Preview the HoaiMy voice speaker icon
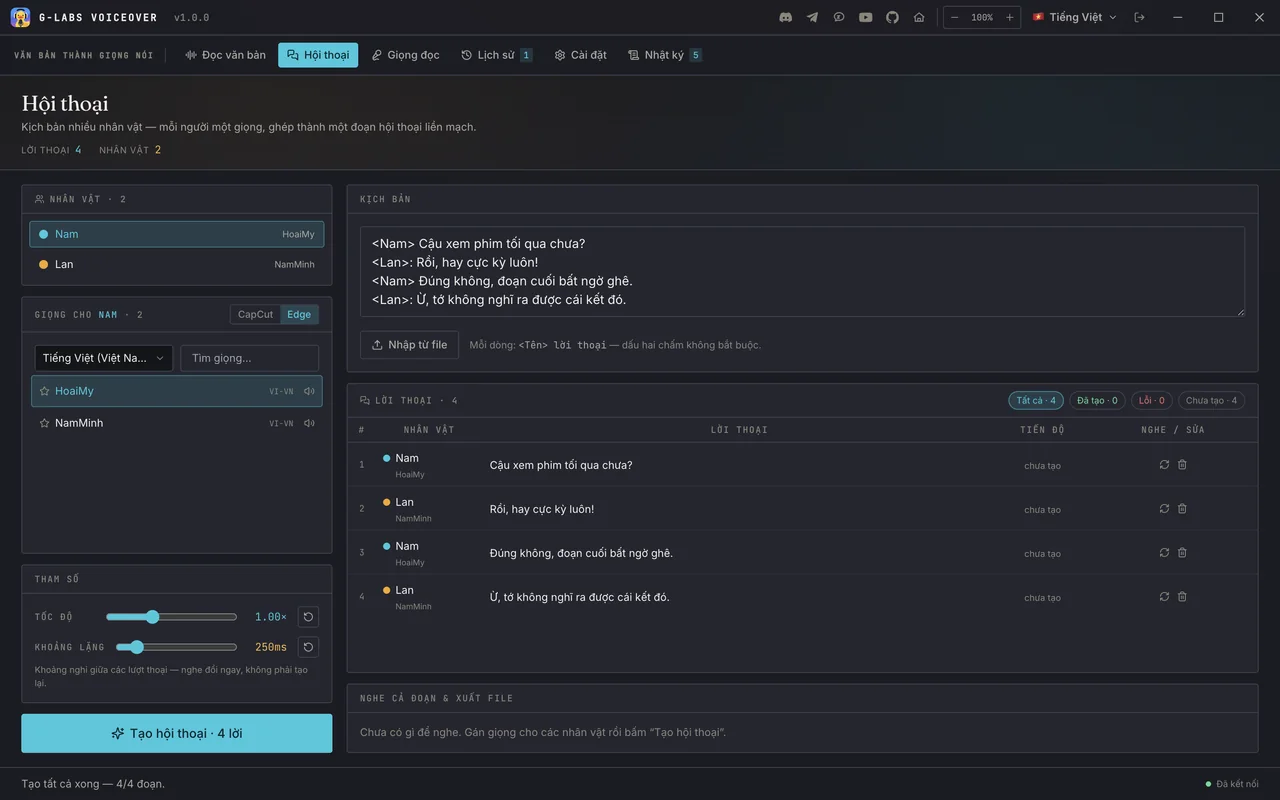 [309, 391]
